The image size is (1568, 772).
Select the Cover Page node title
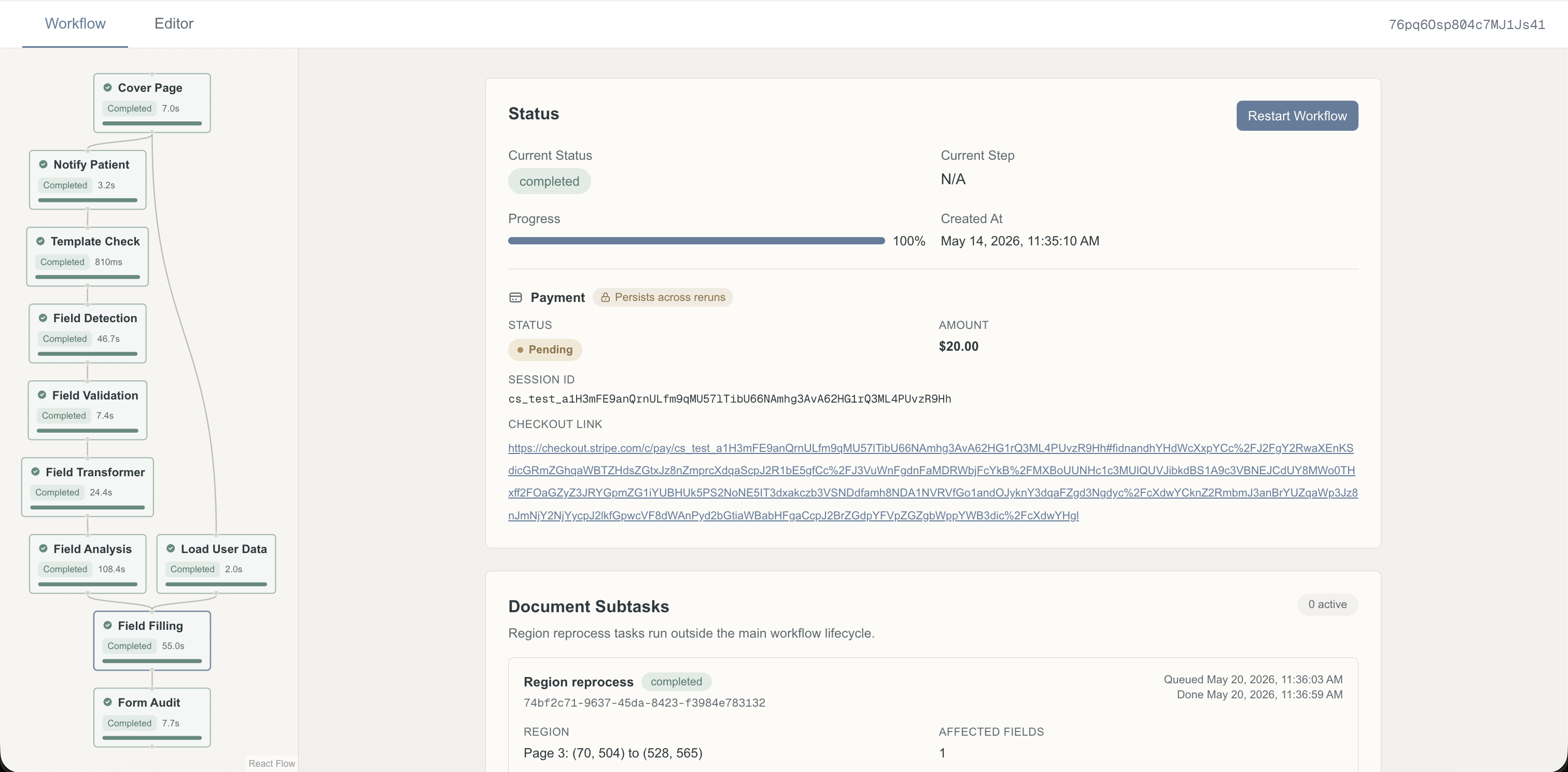[x=150, y=88]
